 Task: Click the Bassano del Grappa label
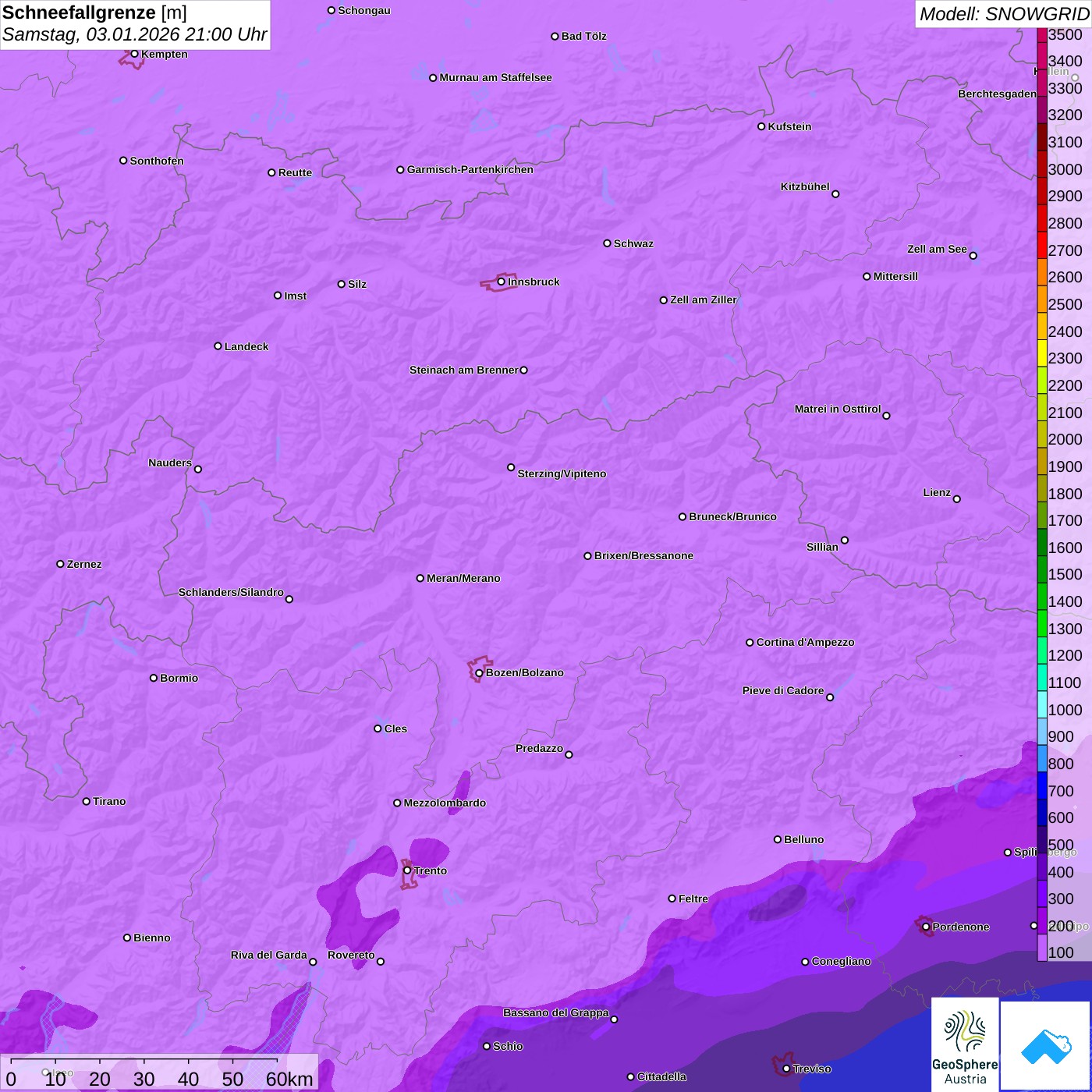click(555, 1012)
